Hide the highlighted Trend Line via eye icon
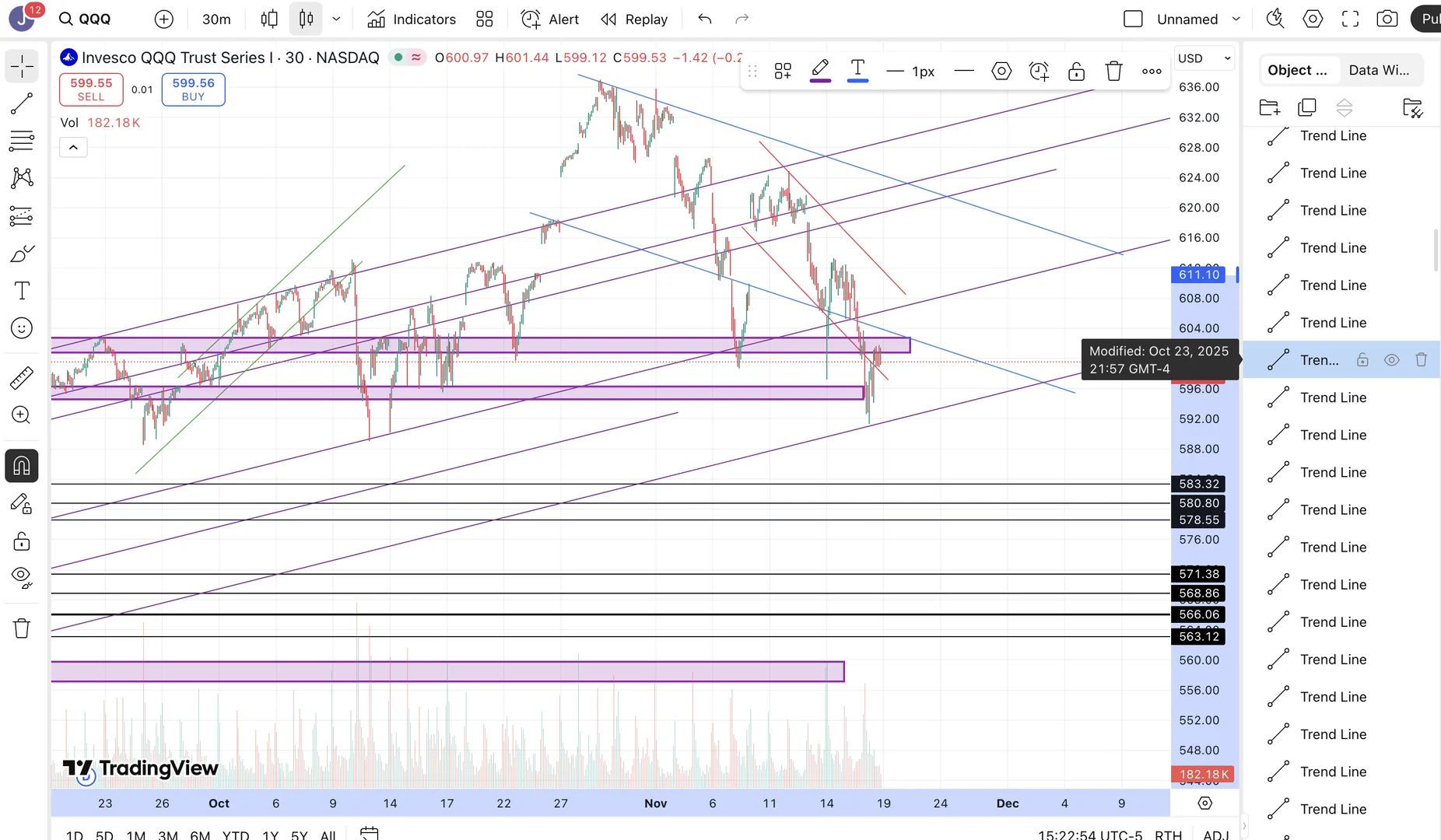This screenshot has height=840, width=1441. 1392,360
